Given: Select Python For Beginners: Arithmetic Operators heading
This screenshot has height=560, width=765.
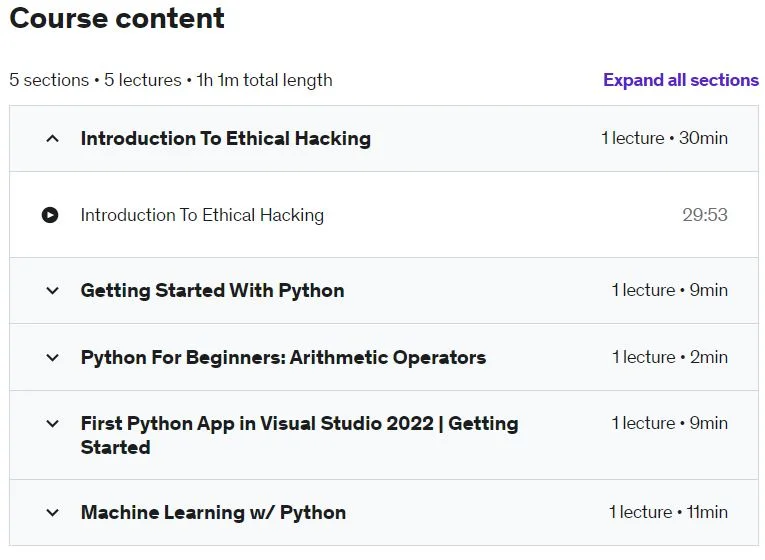Looking at the screenshot, I should tap(283, 358).
